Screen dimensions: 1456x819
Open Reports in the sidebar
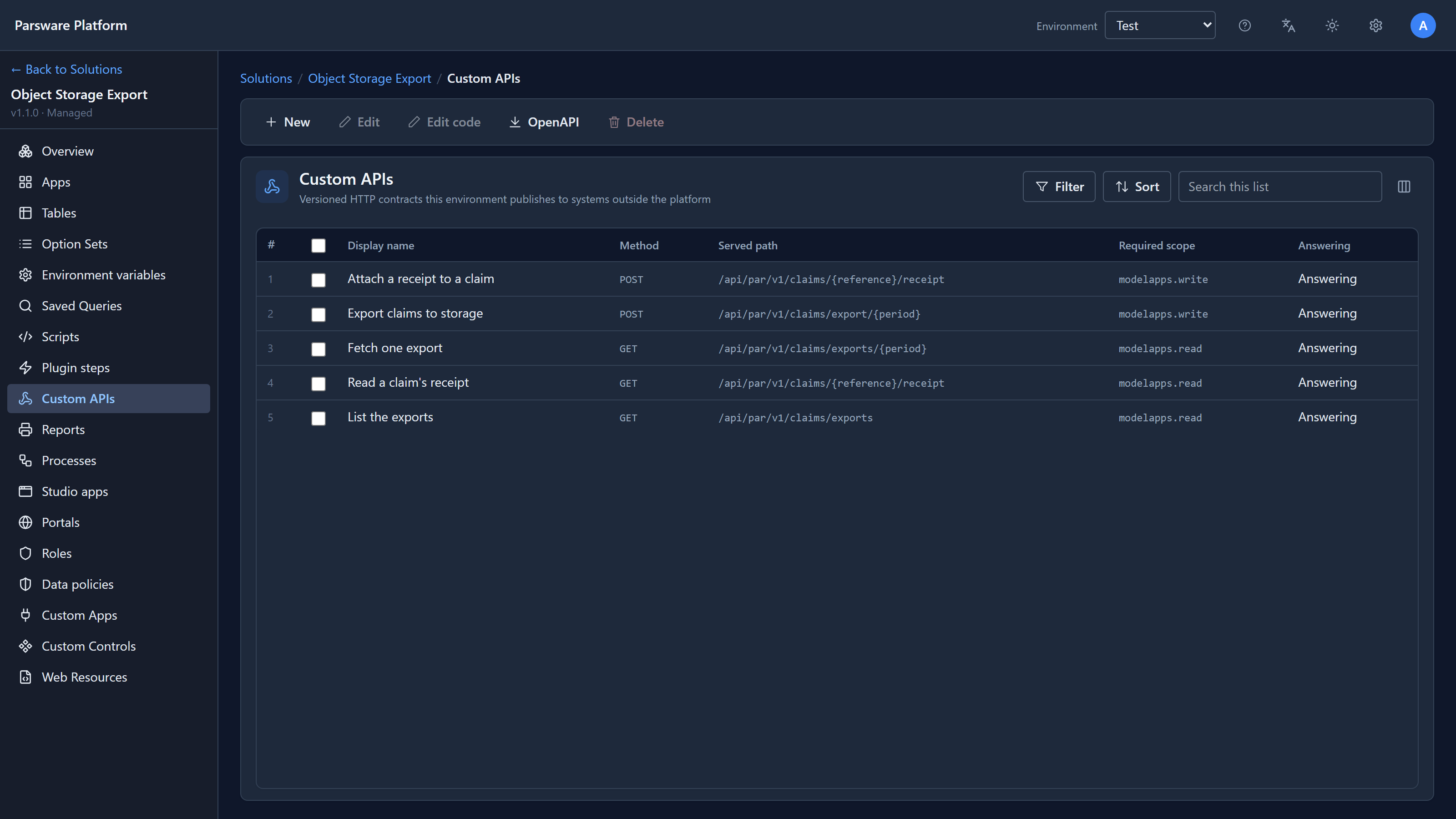coord(109,430)
